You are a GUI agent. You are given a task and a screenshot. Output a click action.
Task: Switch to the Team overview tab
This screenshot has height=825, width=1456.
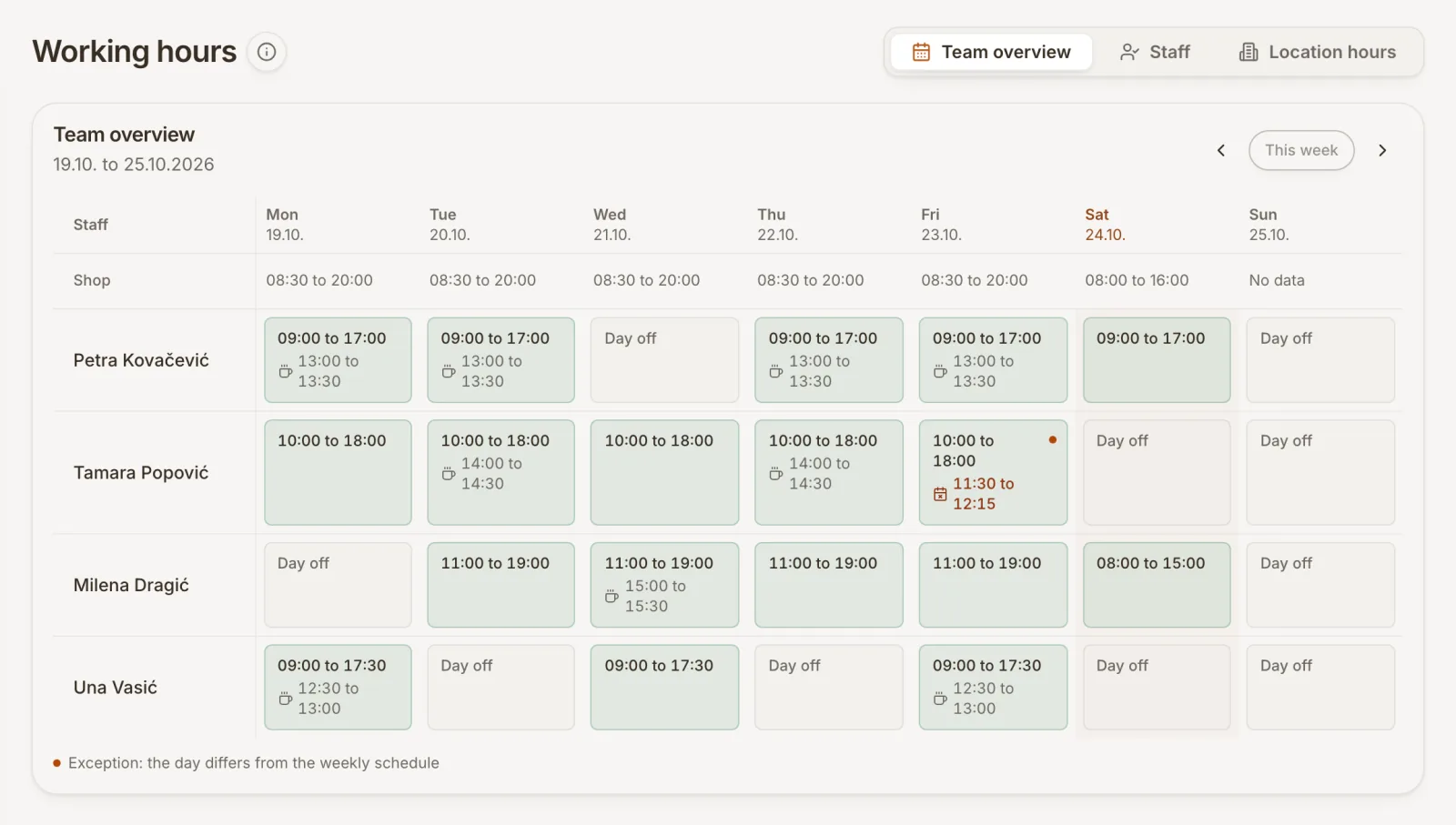tap(991, 52)
